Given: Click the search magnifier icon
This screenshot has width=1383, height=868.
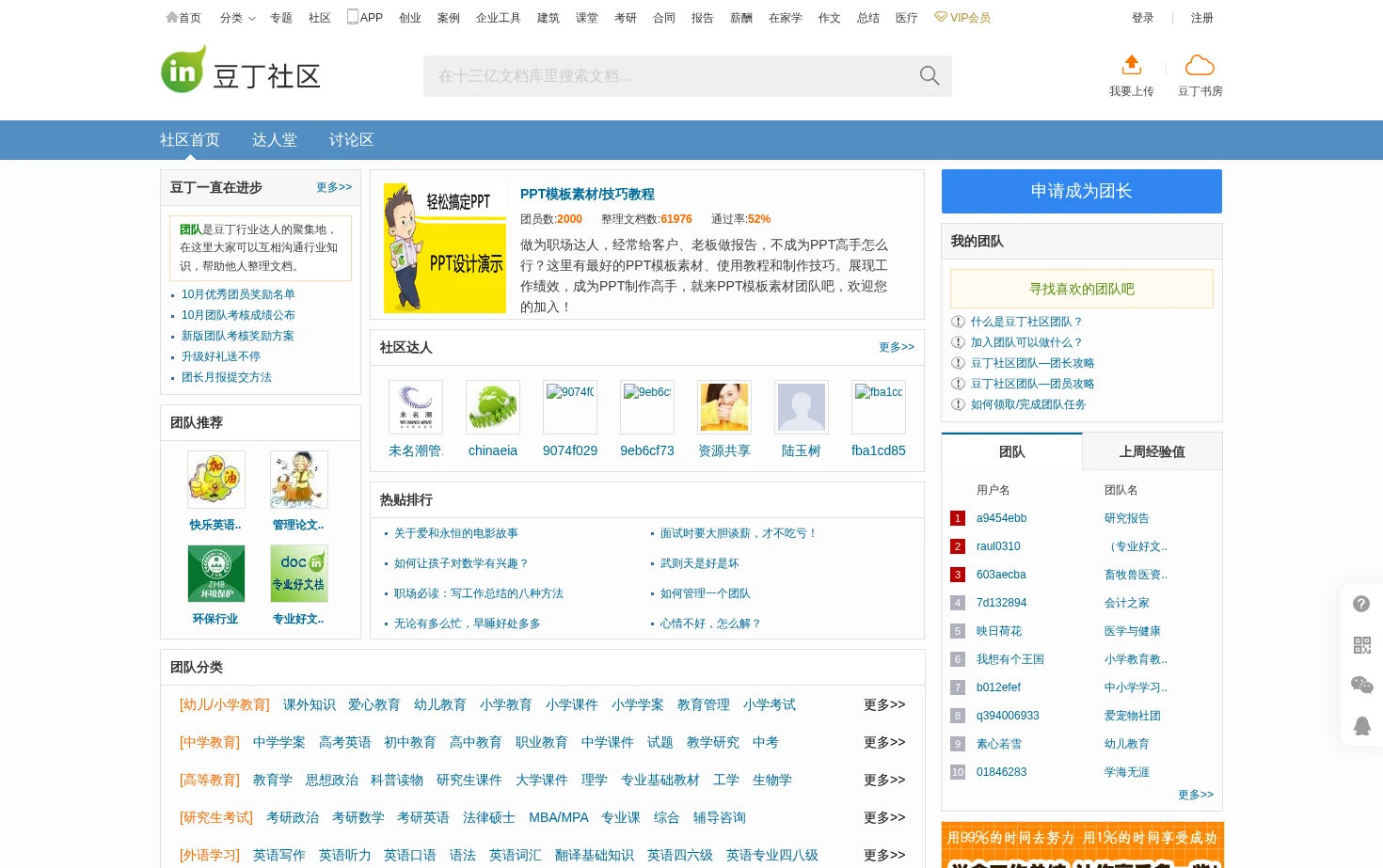Looking at the screenshot, I should pos(930,76).
